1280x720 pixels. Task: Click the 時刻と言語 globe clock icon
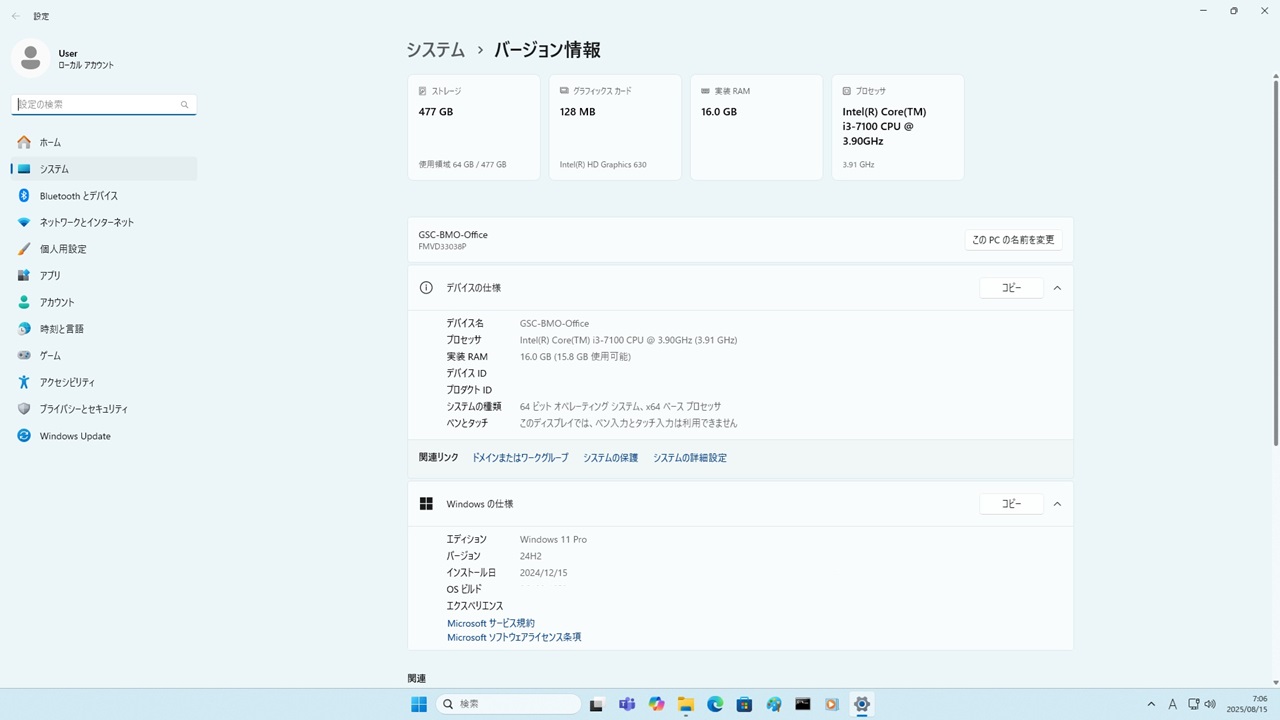tap(24, 329)
